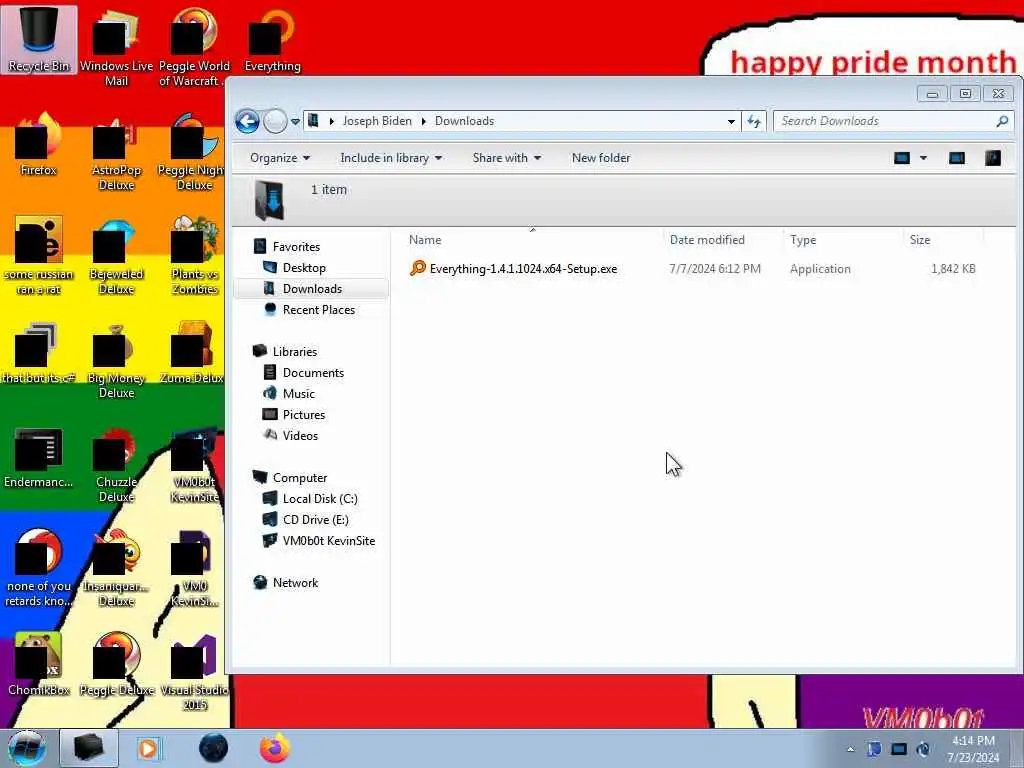
Task: Select Favorites in navigation pane
Action: (x=296, y=247)
